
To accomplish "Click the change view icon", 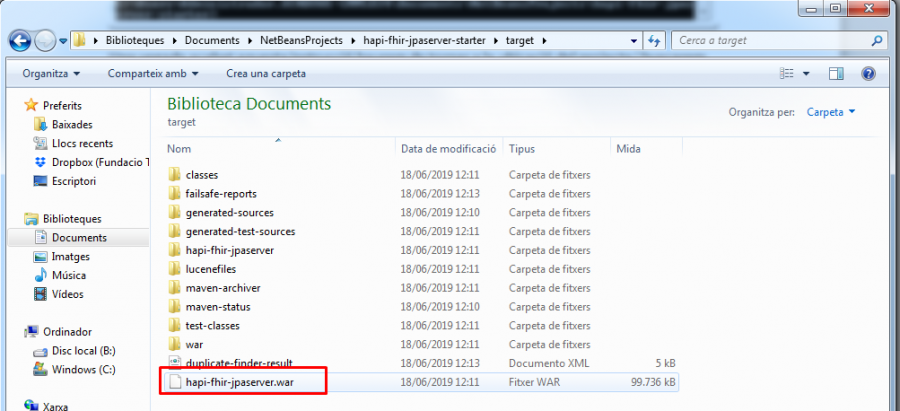I will coord(787,74).
